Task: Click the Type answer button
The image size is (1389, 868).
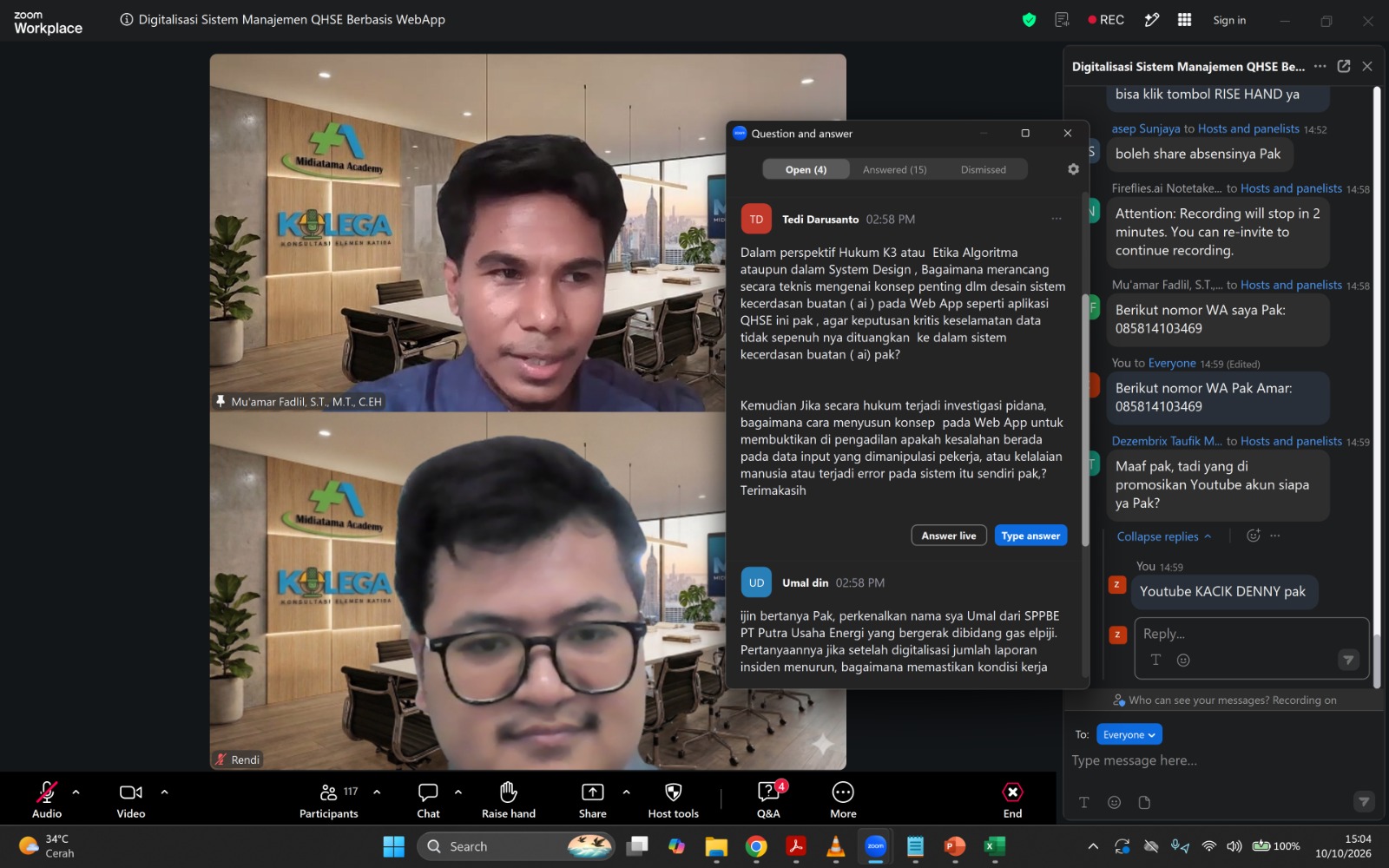Action: 1030,536
